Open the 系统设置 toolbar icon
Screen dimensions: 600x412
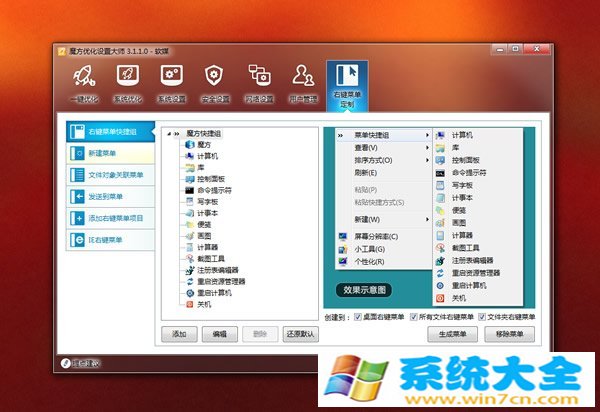[171, 75]
